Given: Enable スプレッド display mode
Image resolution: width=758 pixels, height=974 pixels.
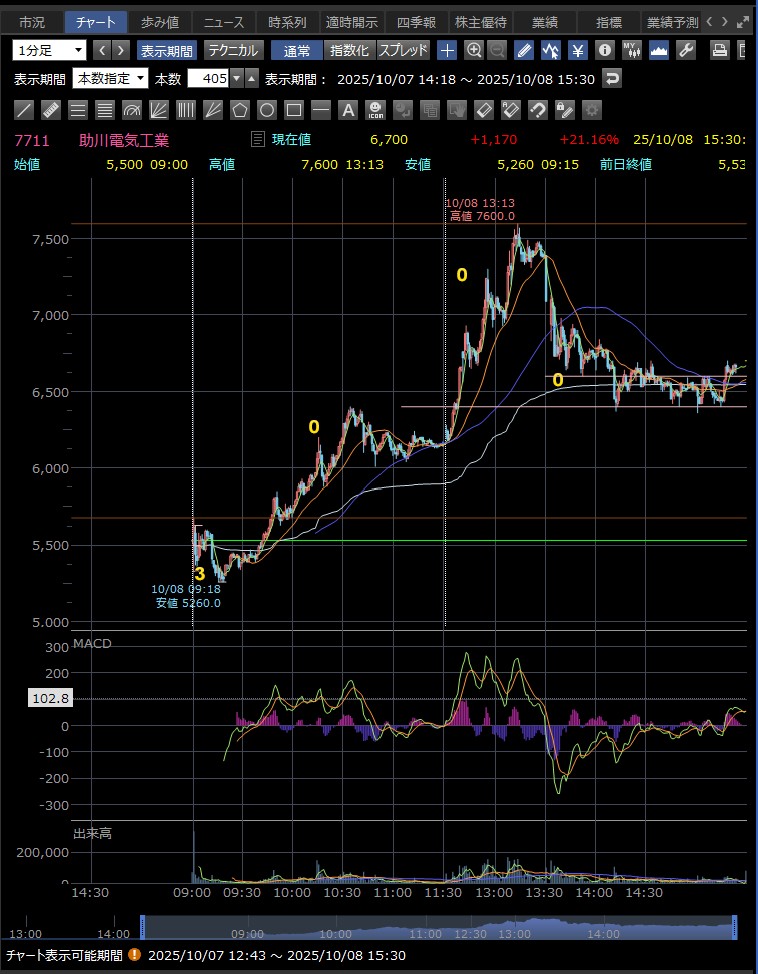Looking at the screenshot, I should (x=403, y=50).
